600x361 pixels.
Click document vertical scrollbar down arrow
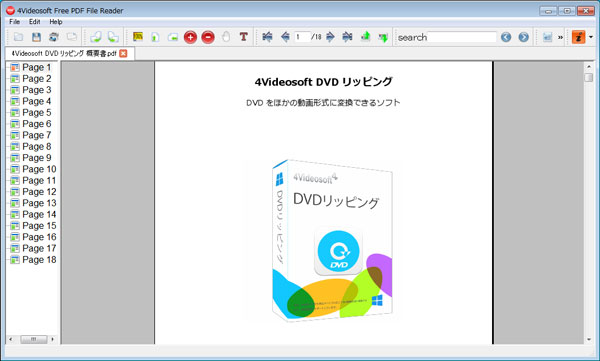(x=589, y=339)
